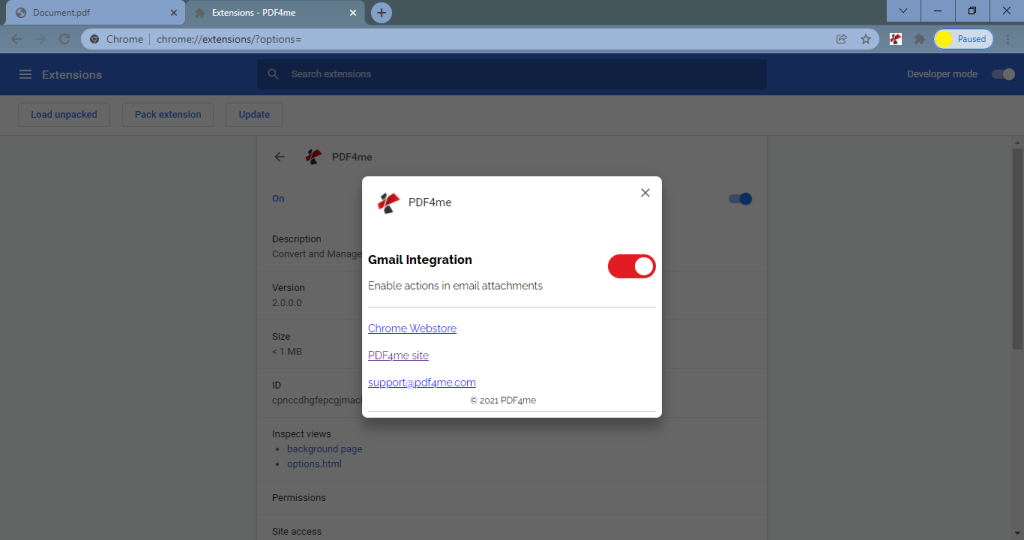This screenshot has width=1024, height=540.
Task: Switch to the Document.pdf tab
Action: pos(95,12)
